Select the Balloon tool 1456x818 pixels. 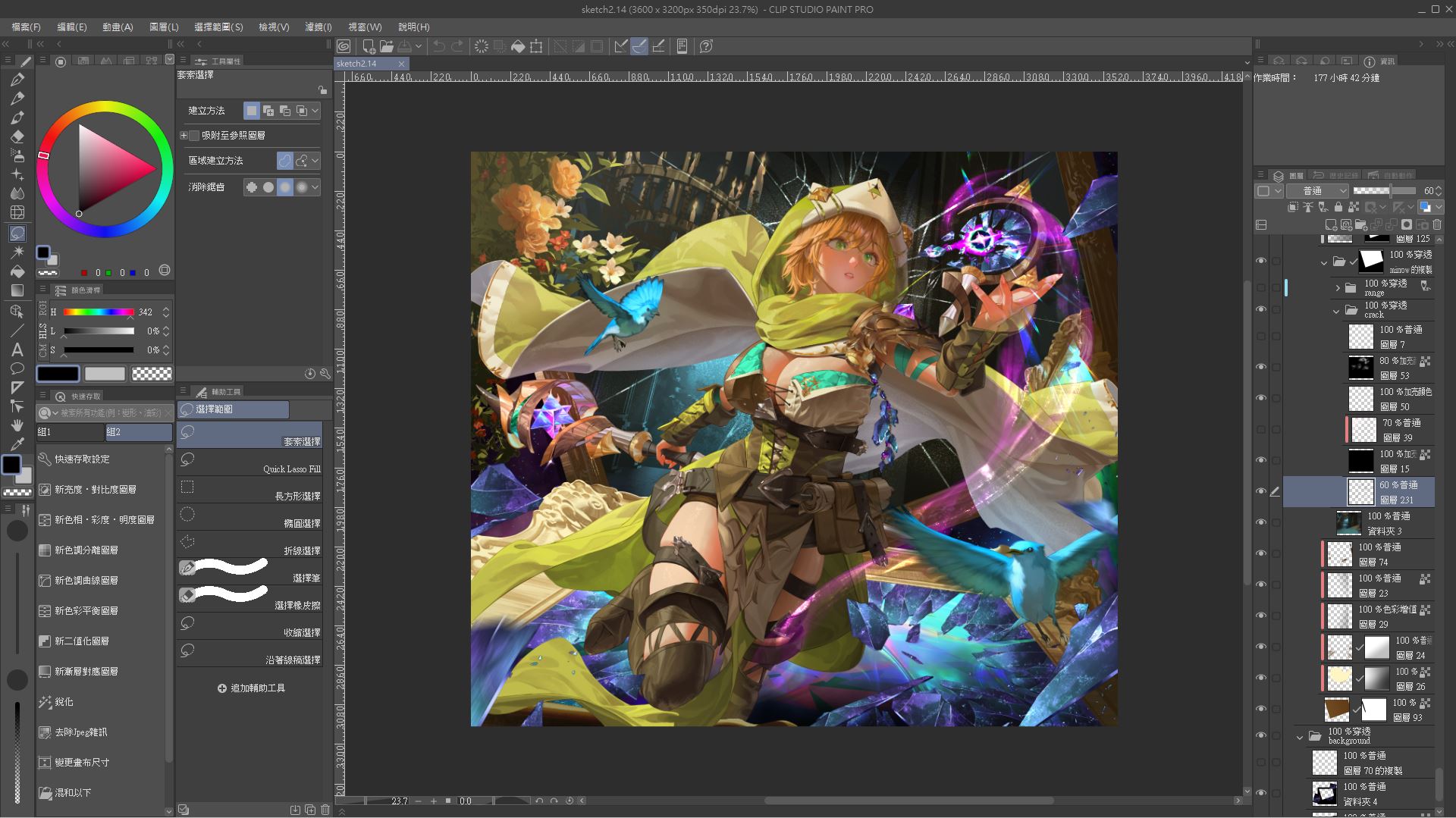tap(17, 368)
